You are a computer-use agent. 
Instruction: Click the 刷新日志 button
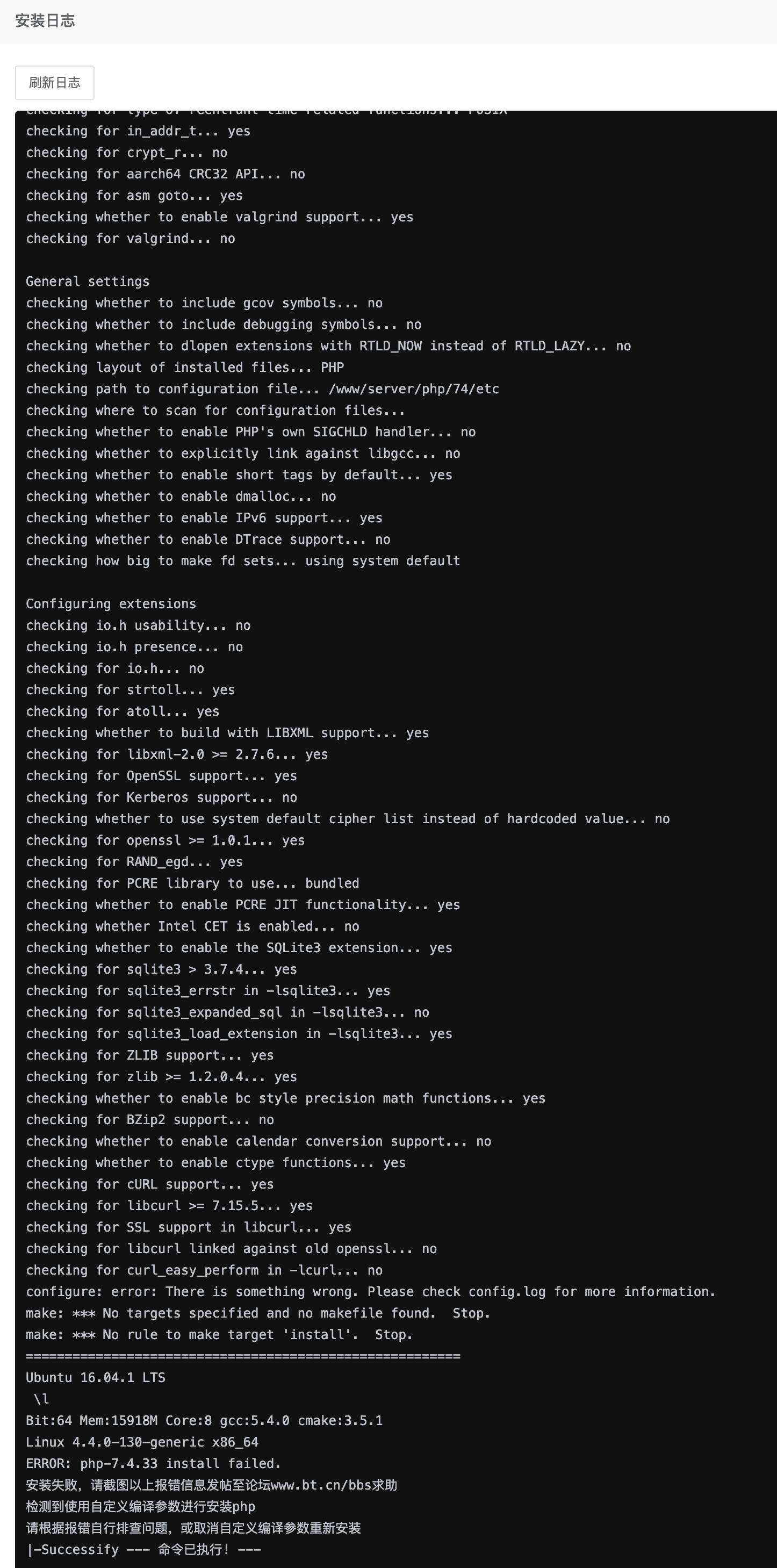pos(54,83)
